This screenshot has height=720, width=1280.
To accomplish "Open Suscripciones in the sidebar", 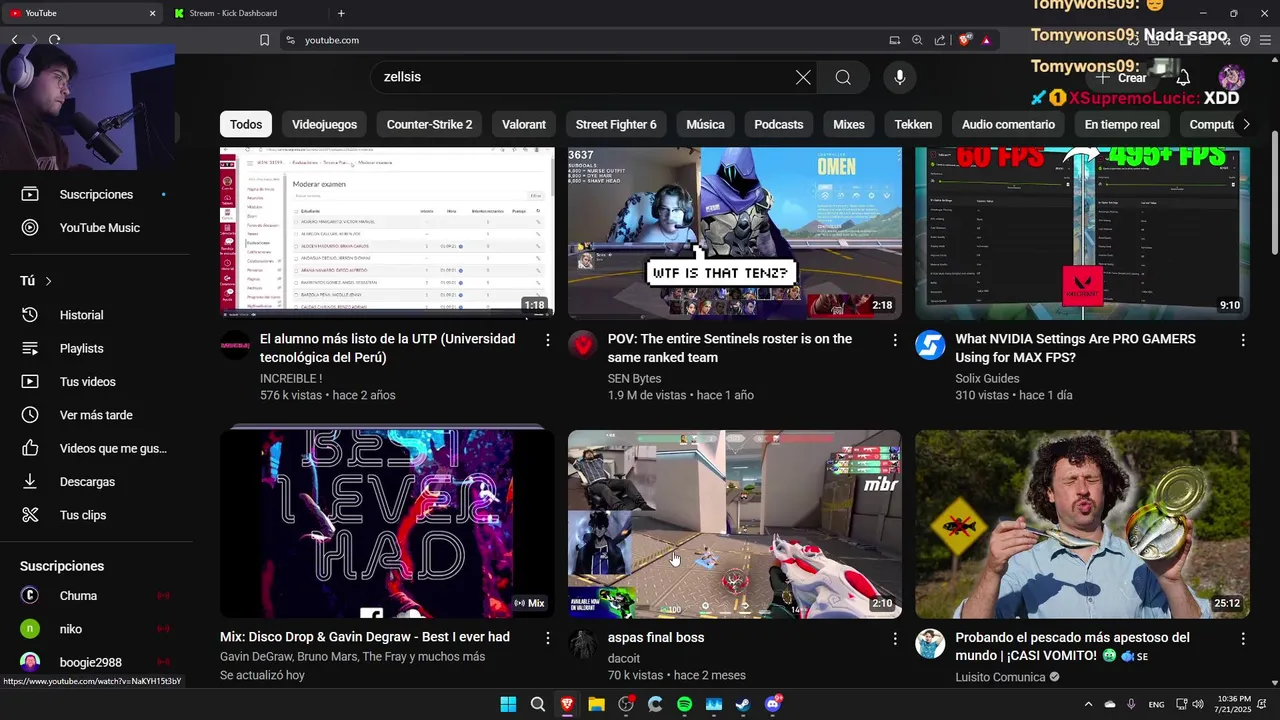I will tap(96, 194).
